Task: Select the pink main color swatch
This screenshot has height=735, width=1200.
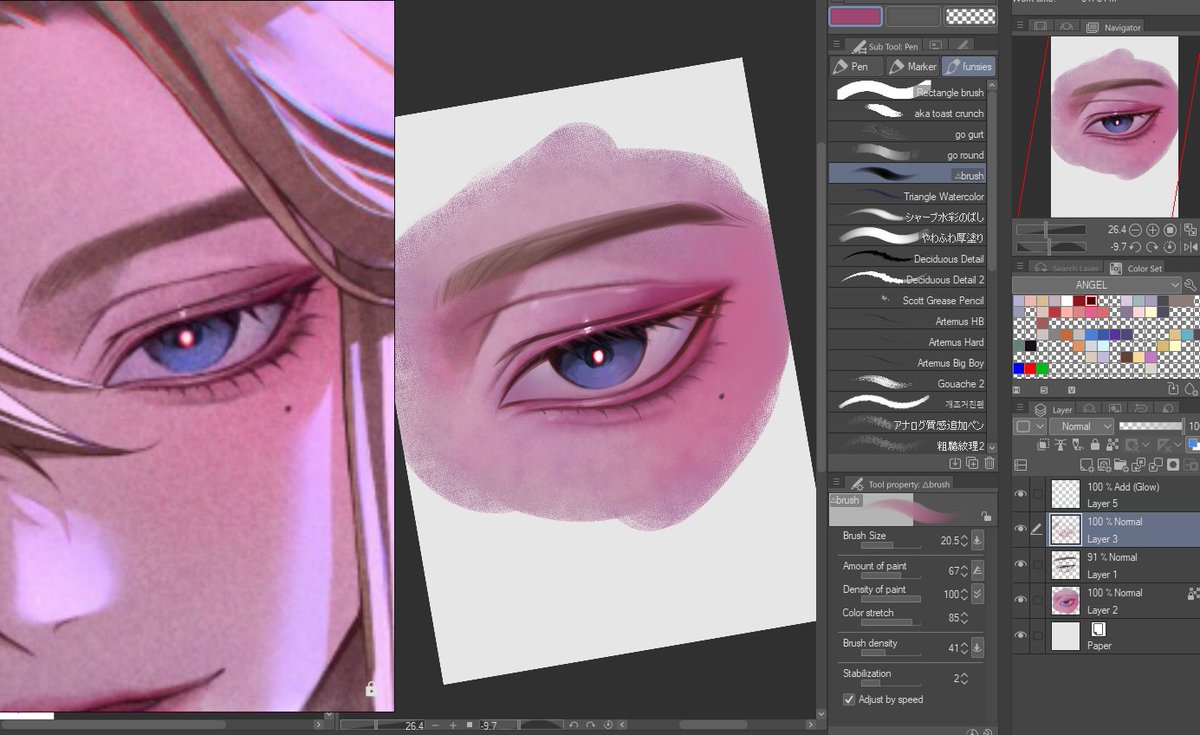Action: tap(855, 16)
